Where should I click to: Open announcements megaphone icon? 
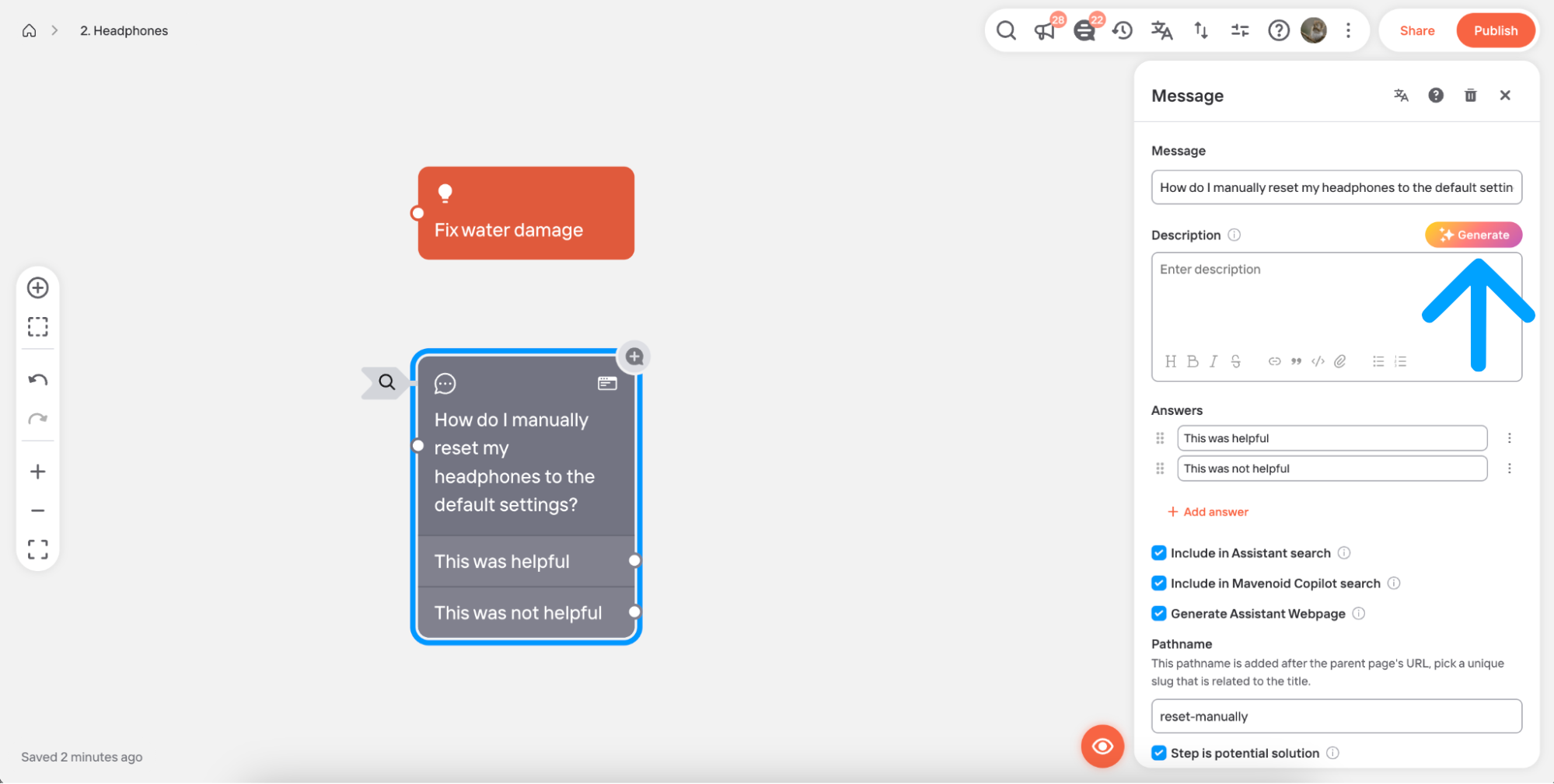pyautogui.click(x=1045, y=30)
